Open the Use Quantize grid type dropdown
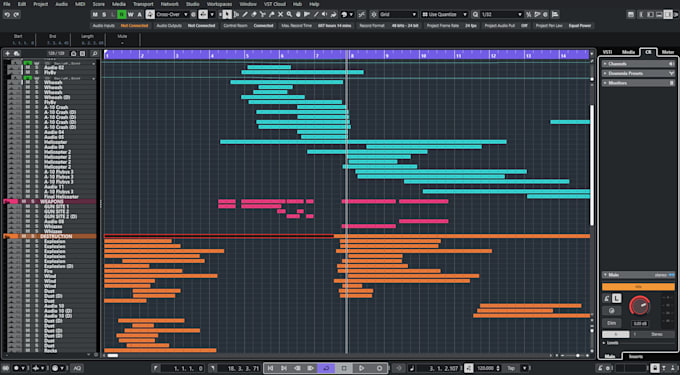Image resolution: width=680 pixels, height=375 pixels. [445, 14]
